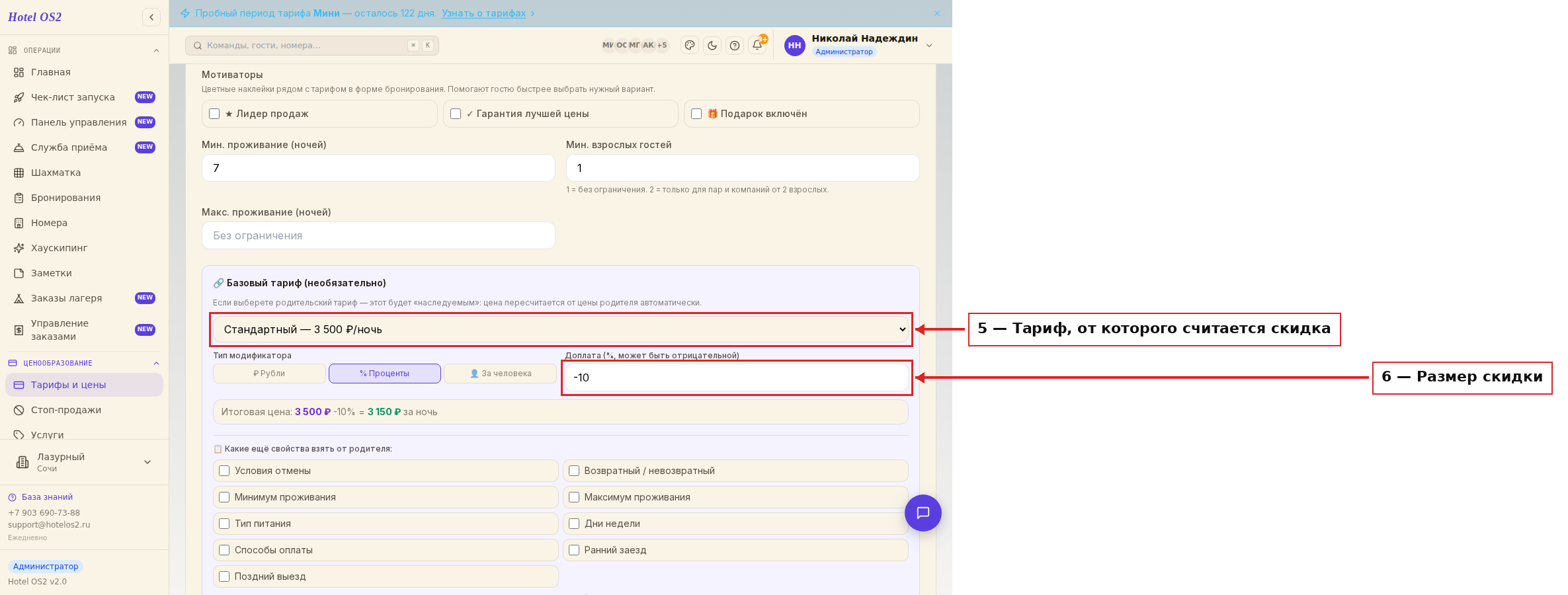Viewport: 1568px width, 595px height.
Task: Go to Бронирования section
Action: tap(84, 198)
